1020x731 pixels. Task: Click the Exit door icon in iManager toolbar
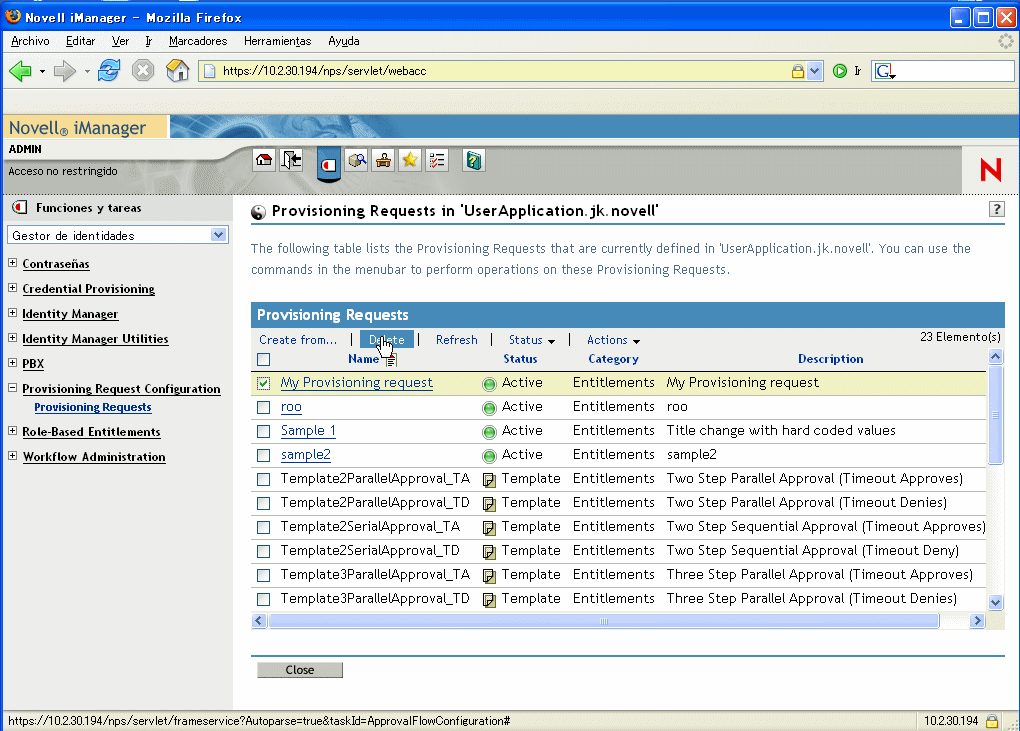(x=291, y=160)
